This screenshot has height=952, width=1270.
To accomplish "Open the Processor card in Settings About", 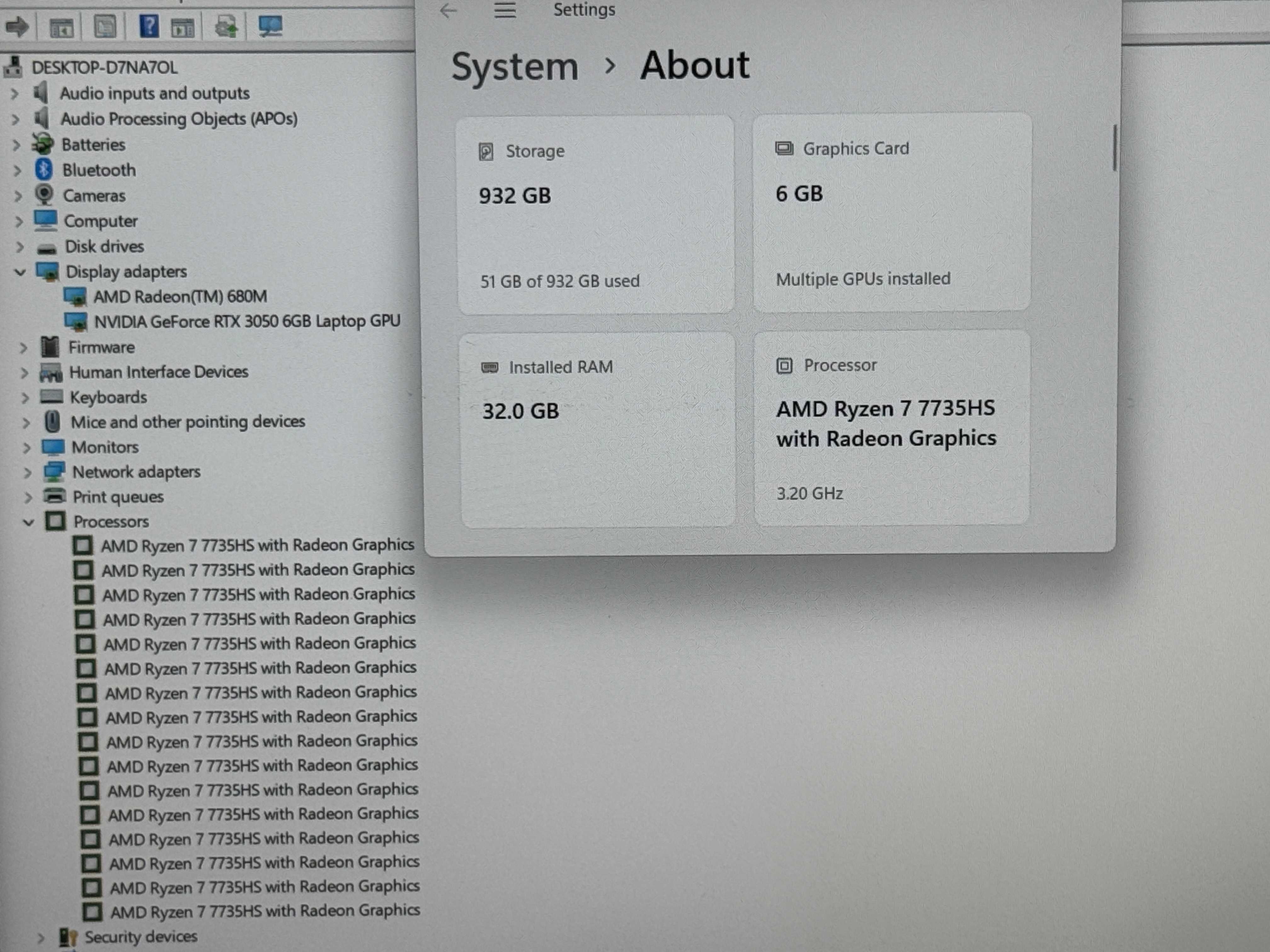I will (892, 428).
